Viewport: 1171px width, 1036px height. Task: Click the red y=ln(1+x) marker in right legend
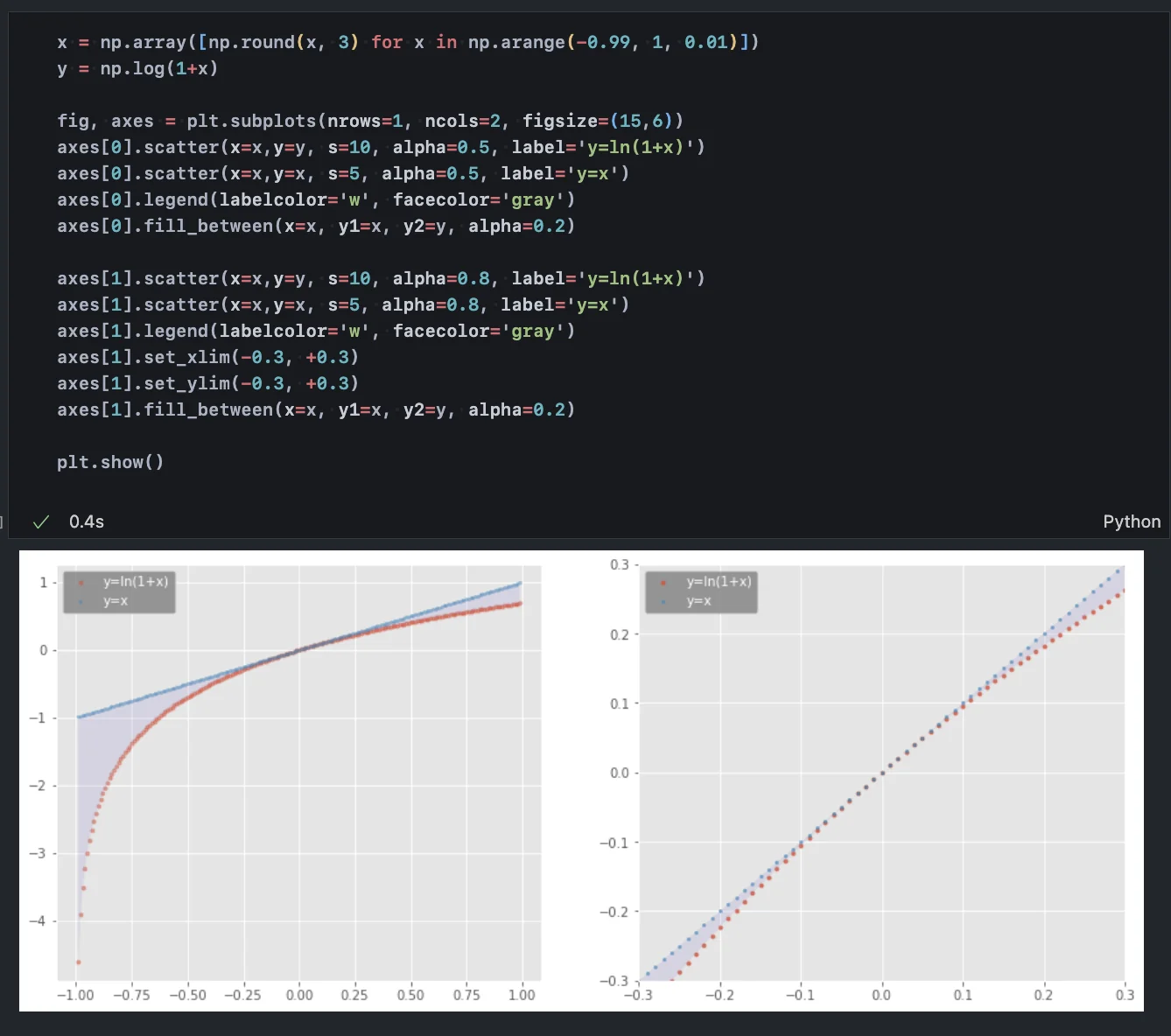click(x=663, y=583)
